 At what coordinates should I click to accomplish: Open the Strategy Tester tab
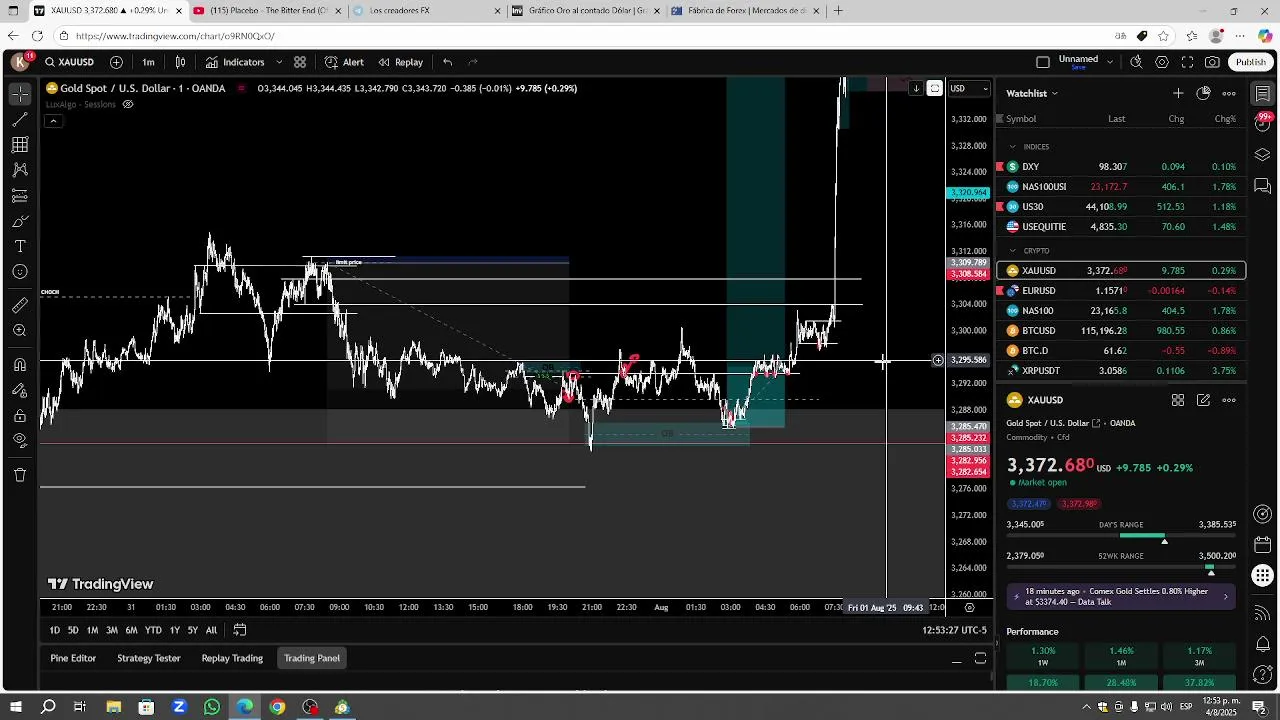149,658
